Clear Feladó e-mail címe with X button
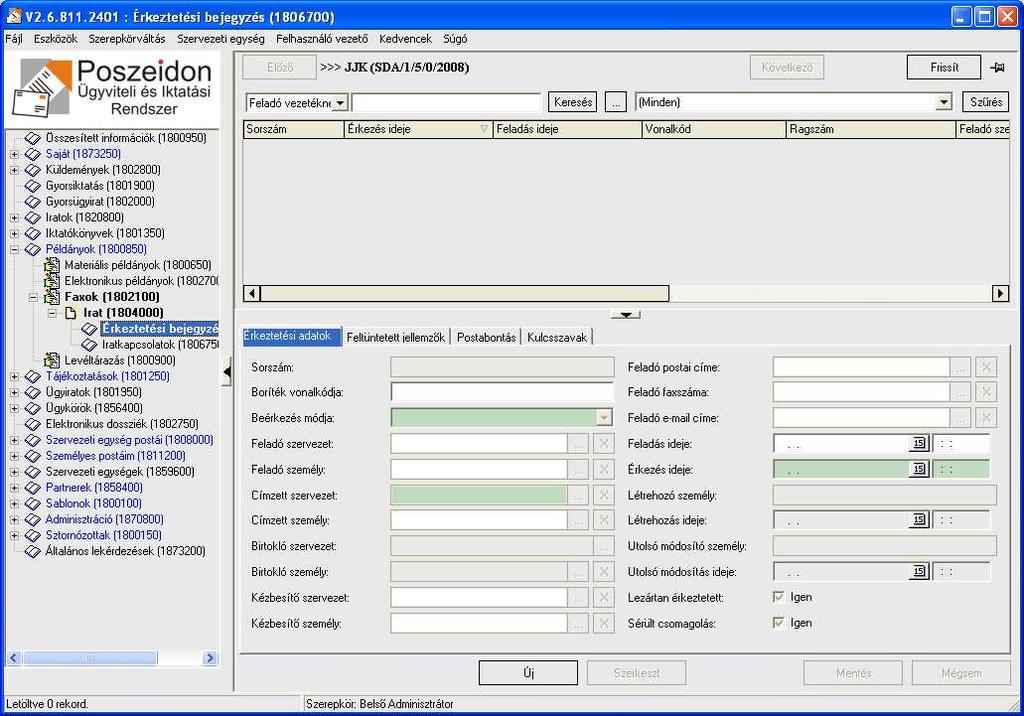This screenshot has height=716, width=1024. (x=986, y=417)
